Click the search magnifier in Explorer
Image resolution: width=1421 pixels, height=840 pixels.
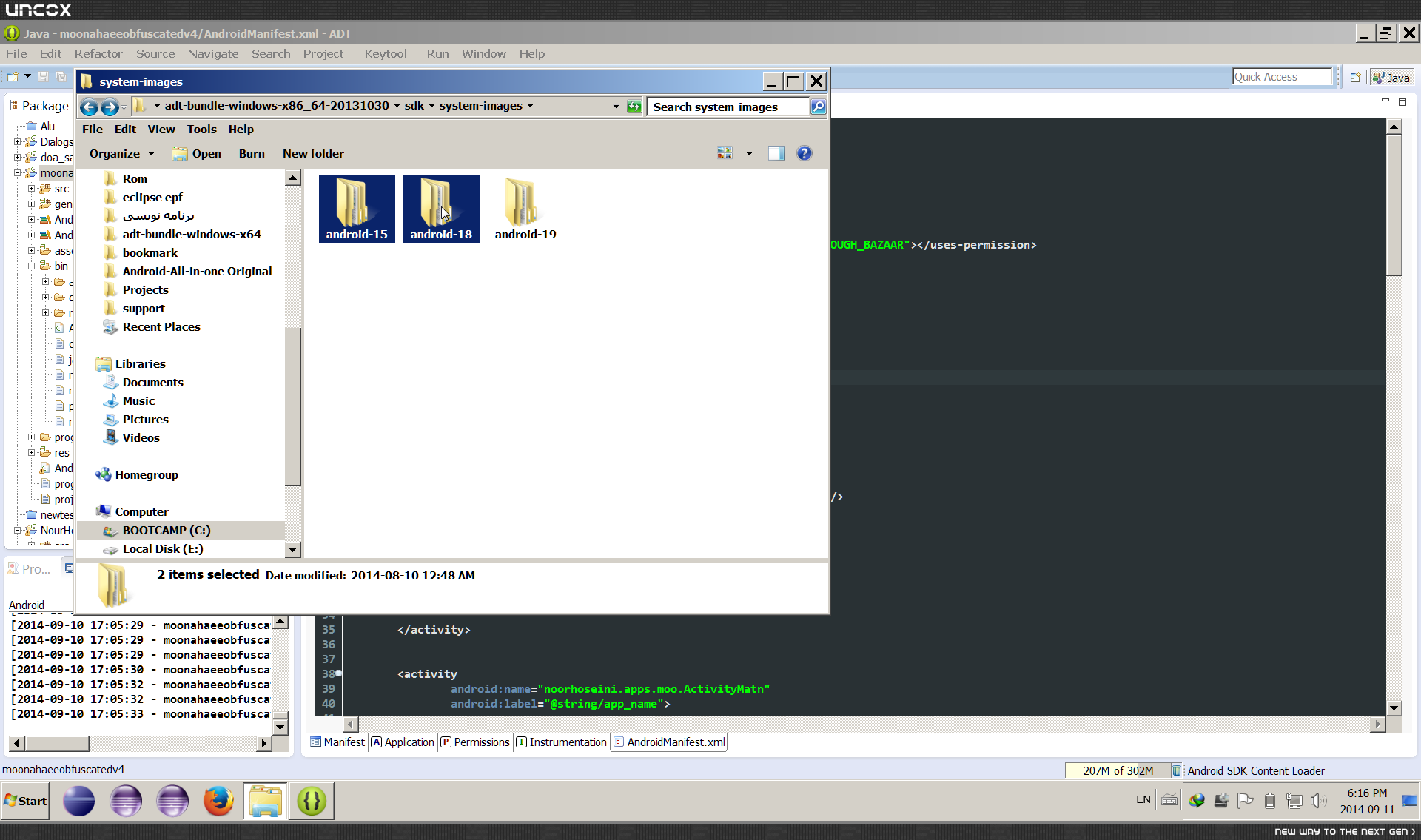click(818, 107)
